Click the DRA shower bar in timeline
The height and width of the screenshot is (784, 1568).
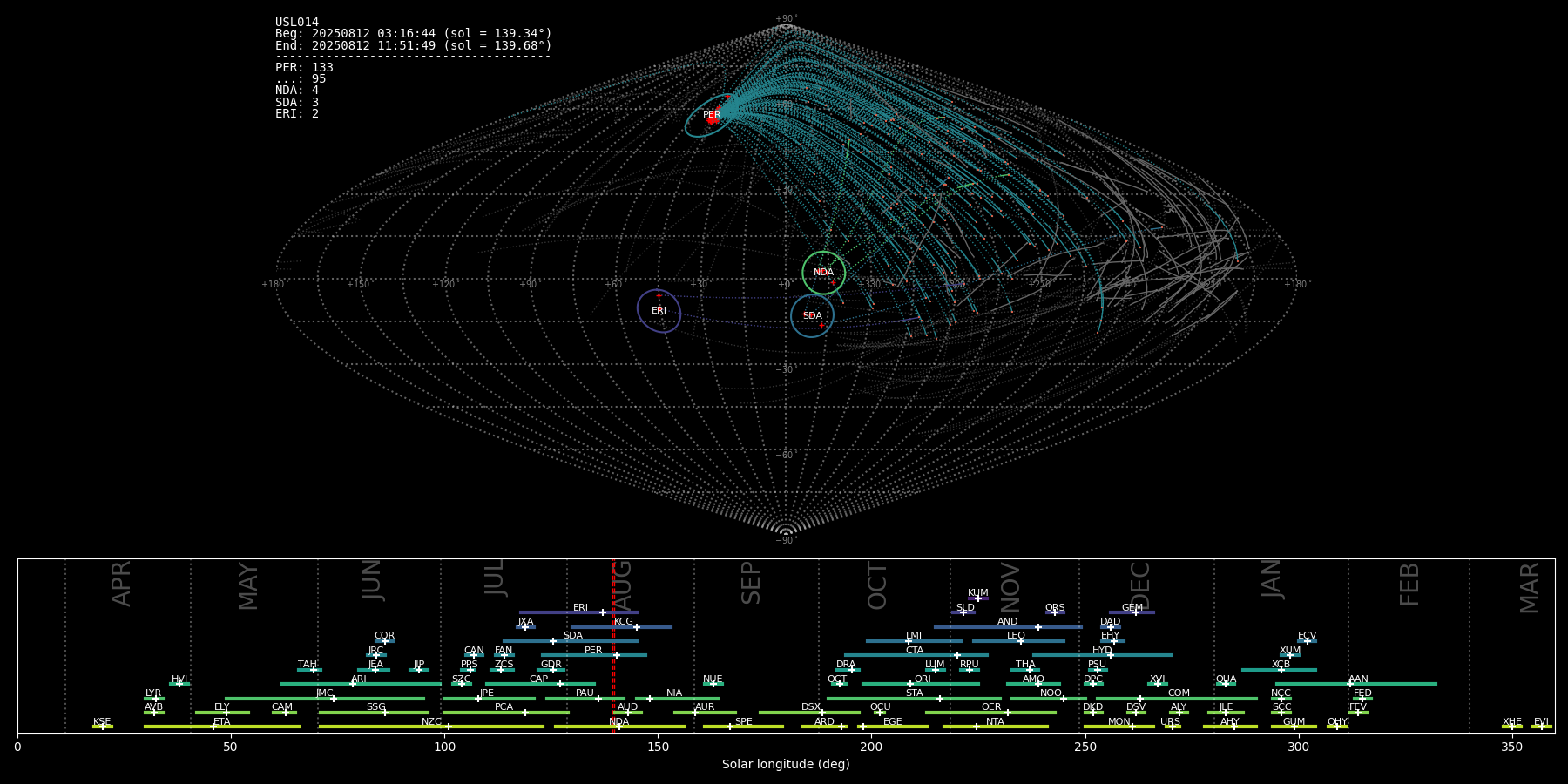848,670
